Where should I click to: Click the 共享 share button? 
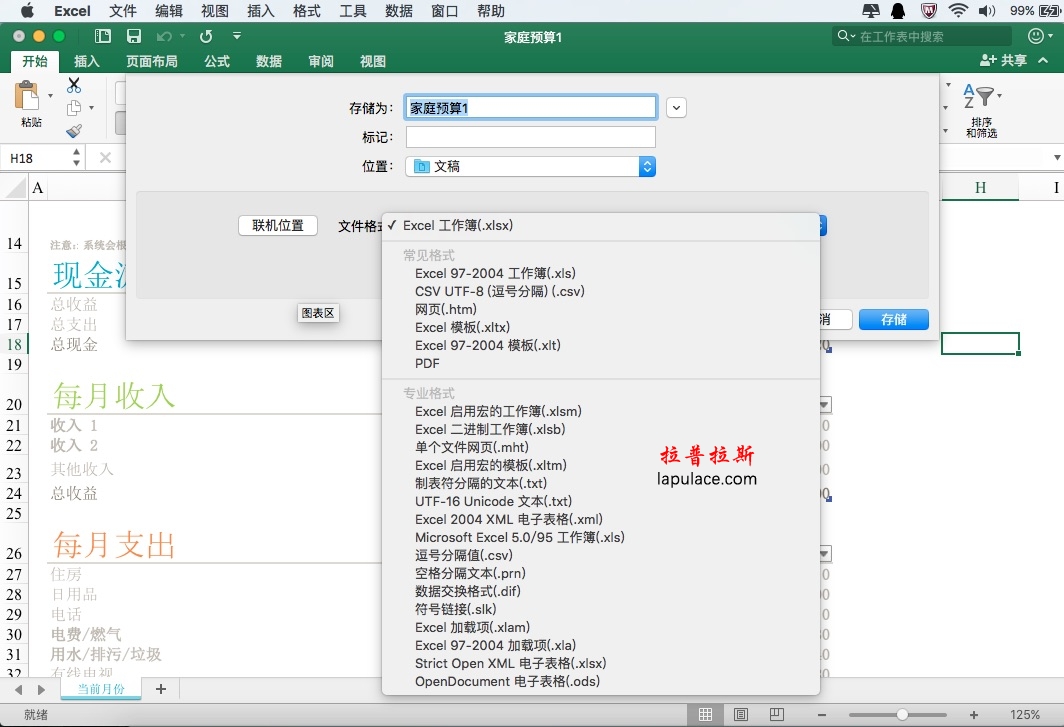coord(1004,60)
